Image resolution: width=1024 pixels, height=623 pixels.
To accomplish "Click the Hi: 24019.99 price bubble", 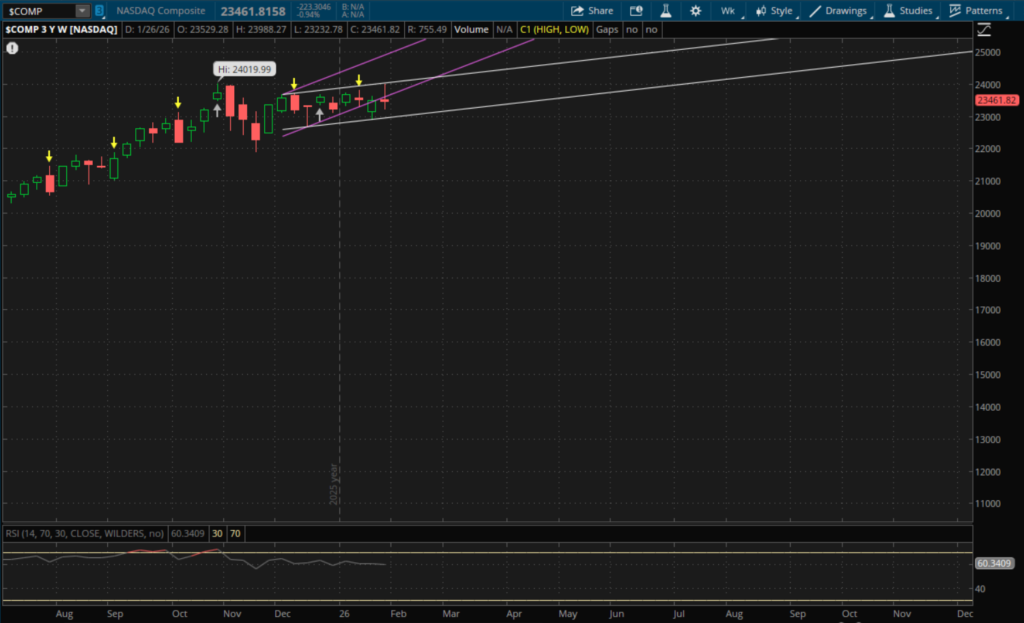I will point(245,69).
